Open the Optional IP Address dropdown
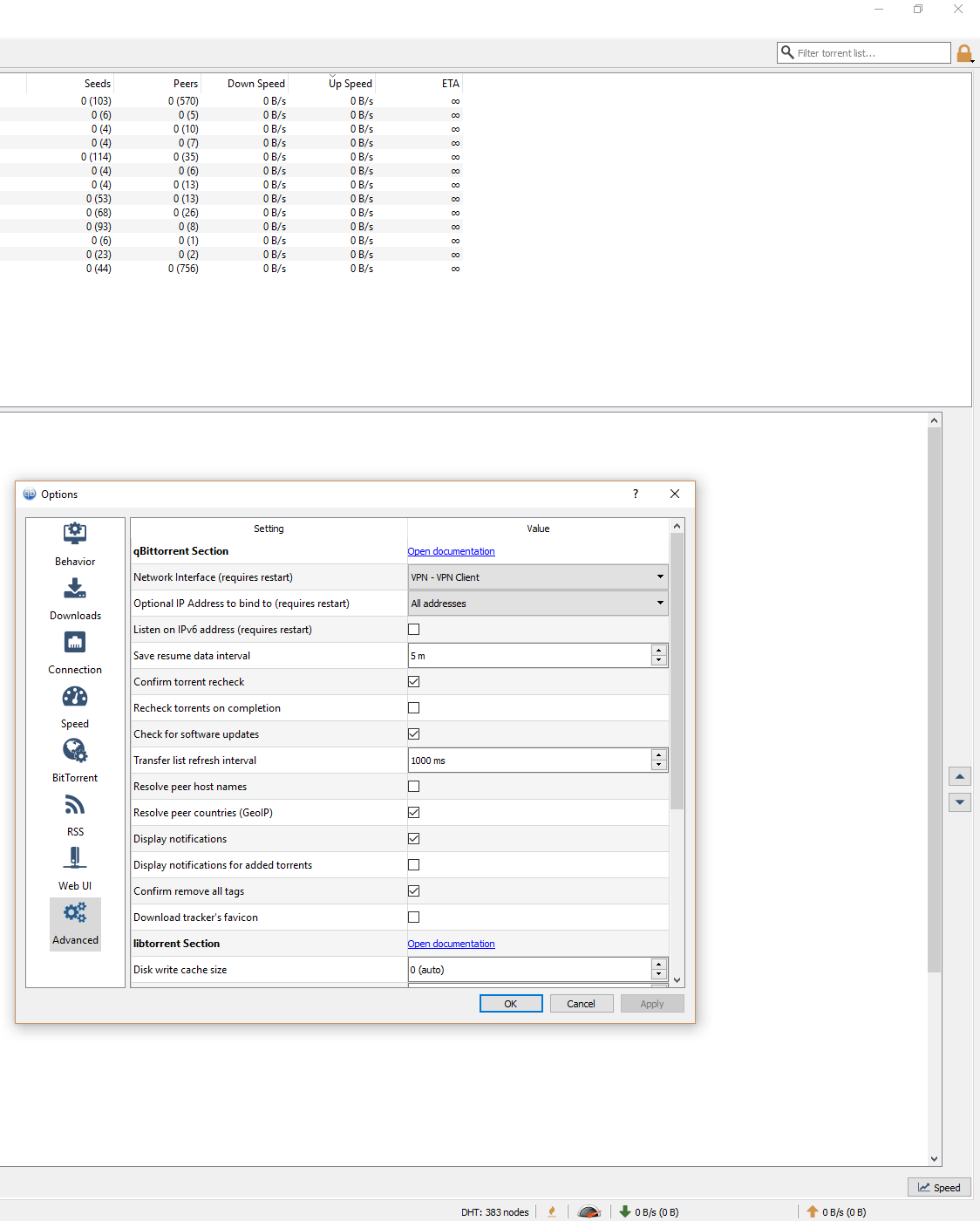This screenshot has height=1221, width=980. tap(538, 604)
